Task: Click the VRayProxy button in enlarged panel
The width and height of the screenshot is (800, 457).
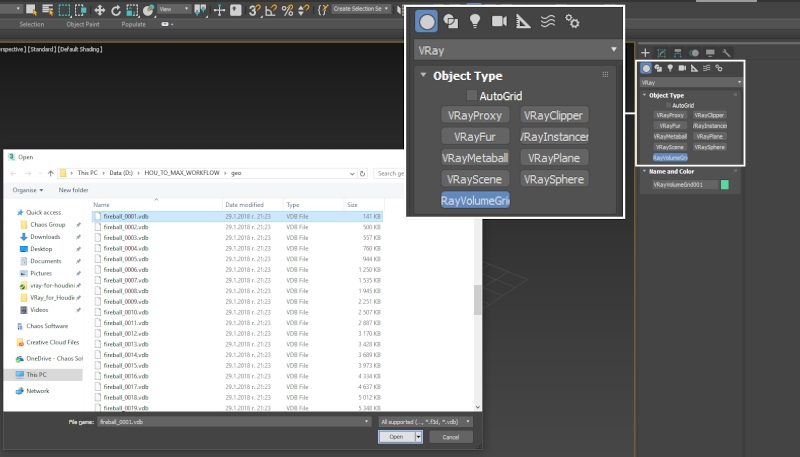Action: click(475, 115)
